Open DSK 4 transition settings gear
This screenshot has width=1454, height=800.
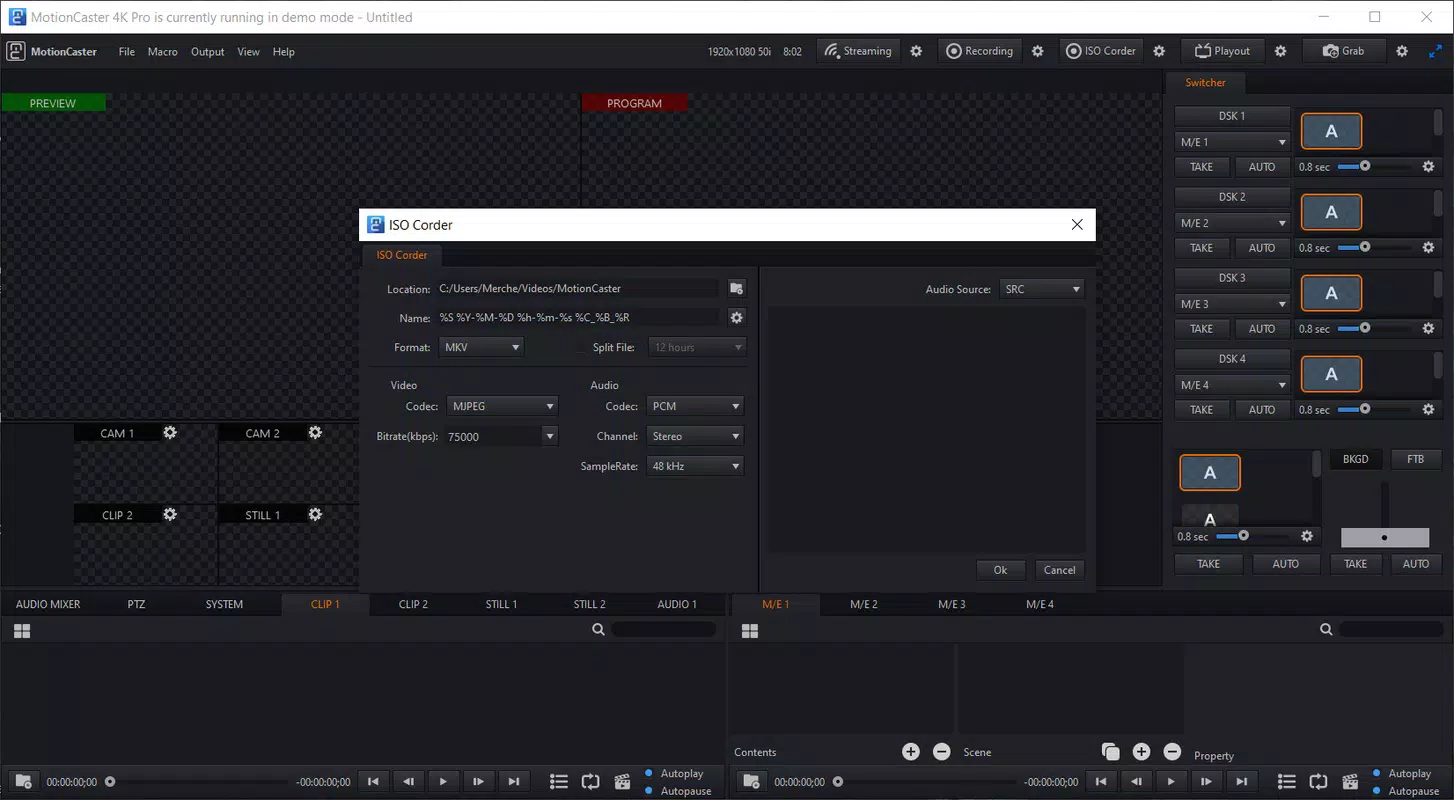tap(1428, 410)
